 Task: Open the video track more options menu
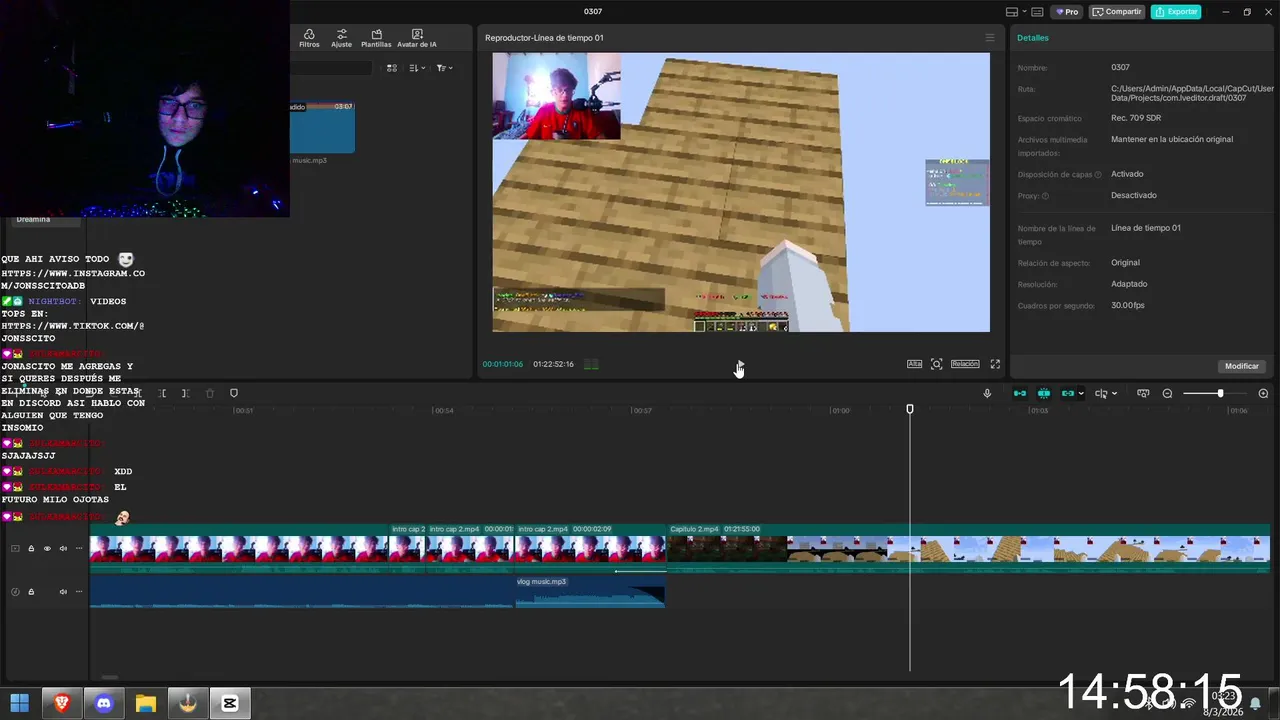tap(79, 548)
